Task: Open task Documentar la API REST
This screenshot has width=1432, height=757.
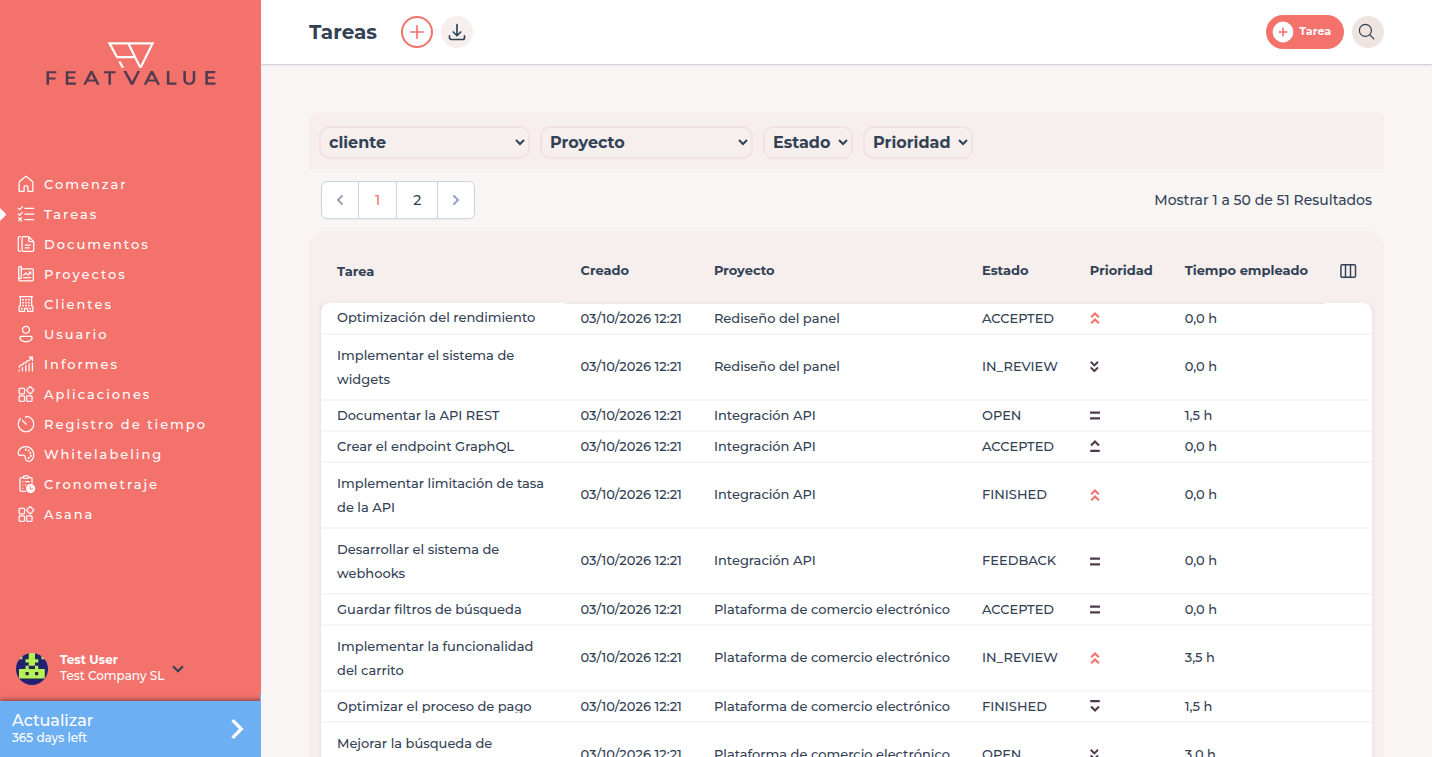Action: click(418, 416)
